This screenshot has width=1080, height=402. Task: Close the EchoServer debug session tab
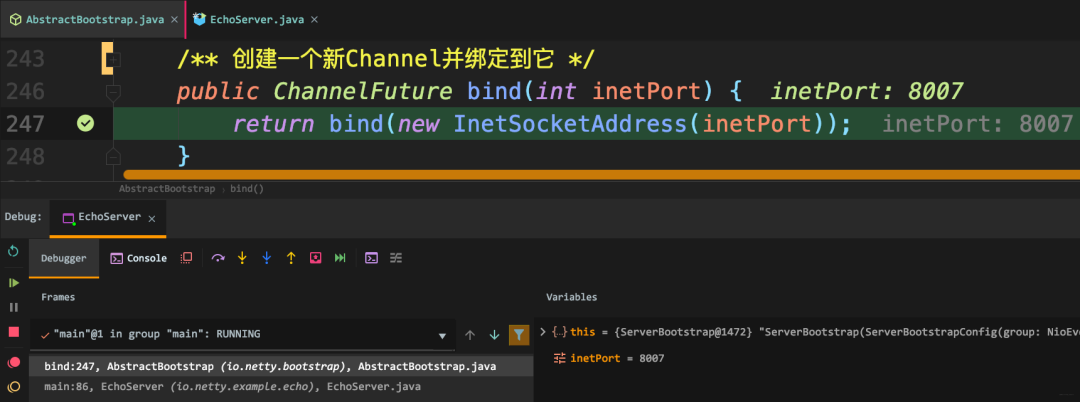point(152,218)
